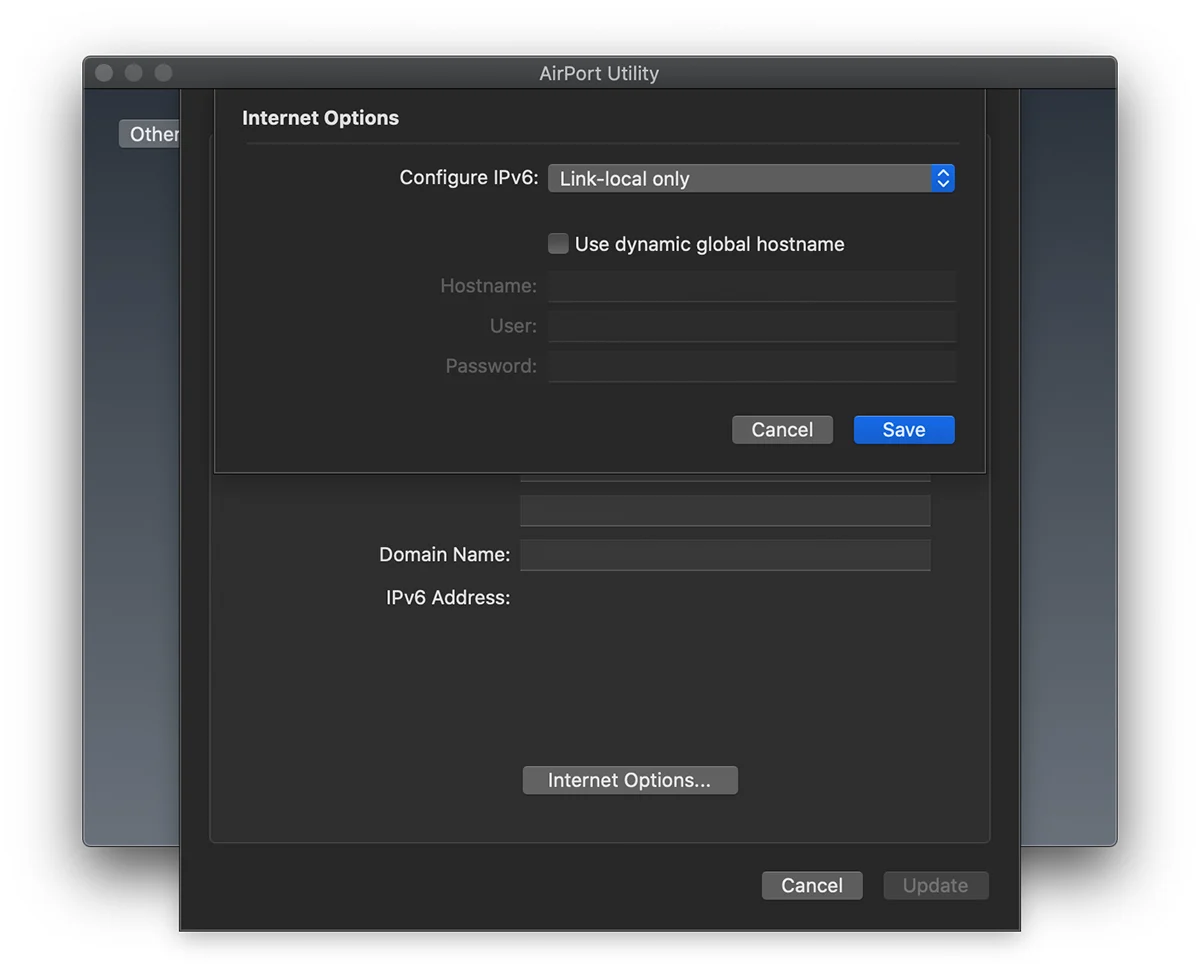Screen dimensions: 1200x971
Task: Cancel the base station changes next to Update
Action: pyautogui.click(x=811, y=886)
